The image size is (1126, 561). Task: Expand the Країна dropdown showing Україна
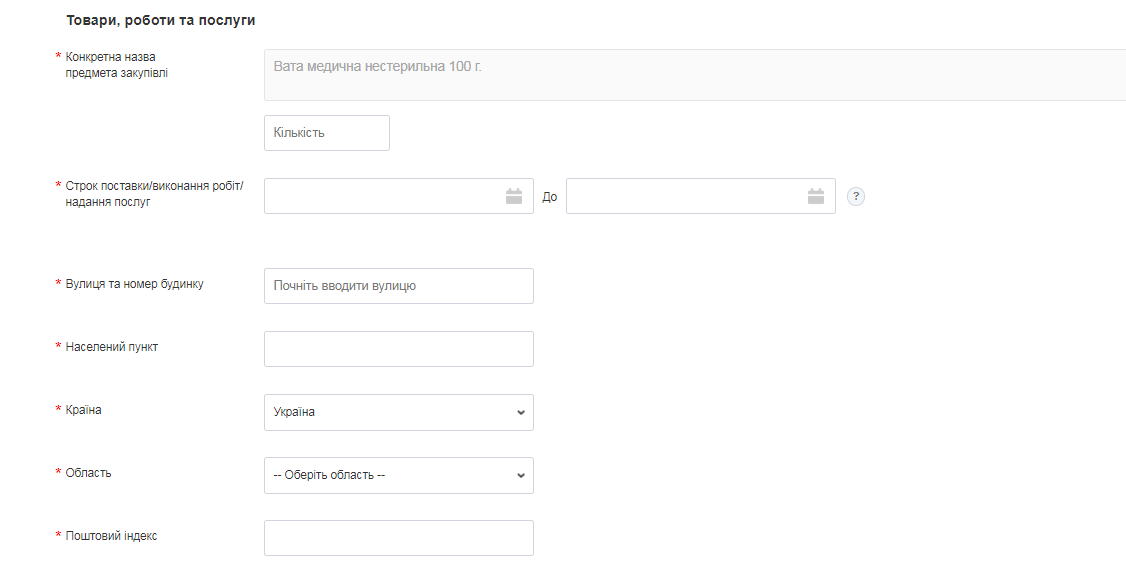click(x=398, y=412)
